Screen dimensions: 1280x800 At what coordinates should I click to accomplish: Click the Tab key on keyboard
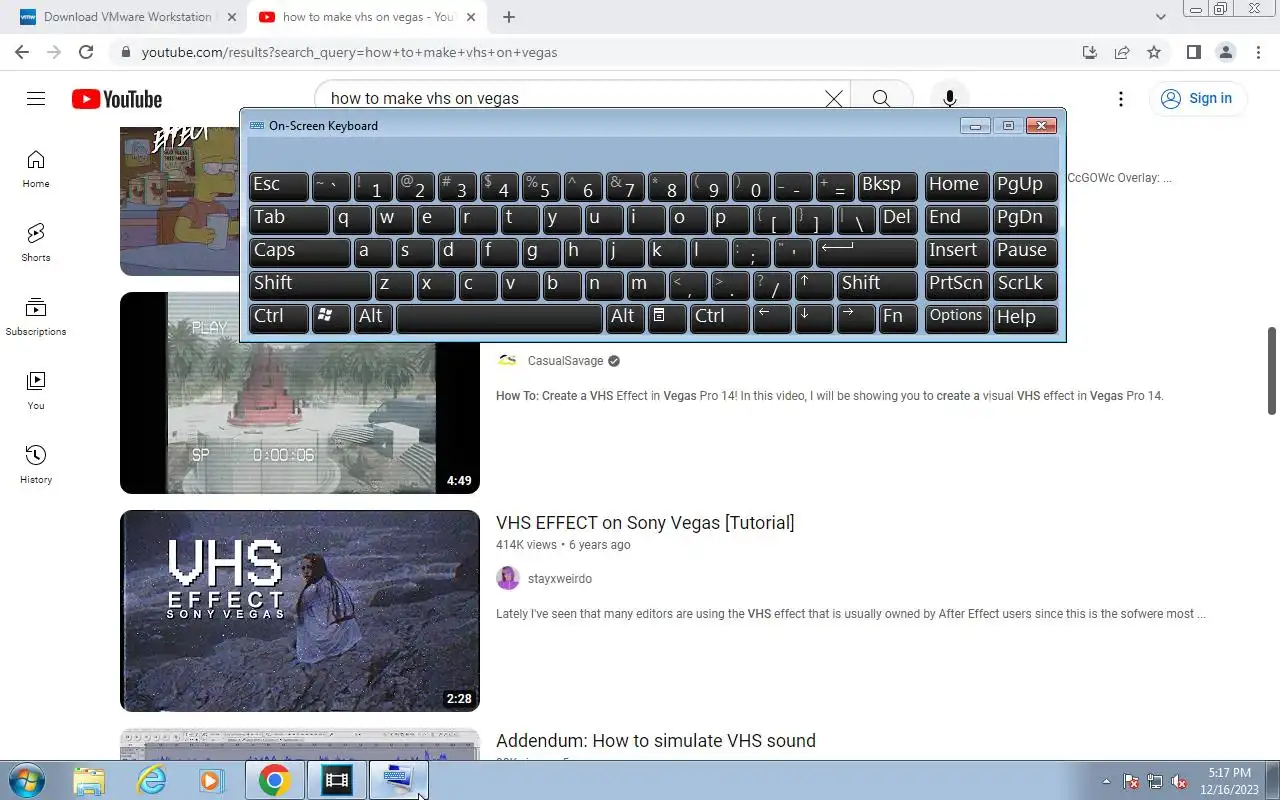pos(288,219)
